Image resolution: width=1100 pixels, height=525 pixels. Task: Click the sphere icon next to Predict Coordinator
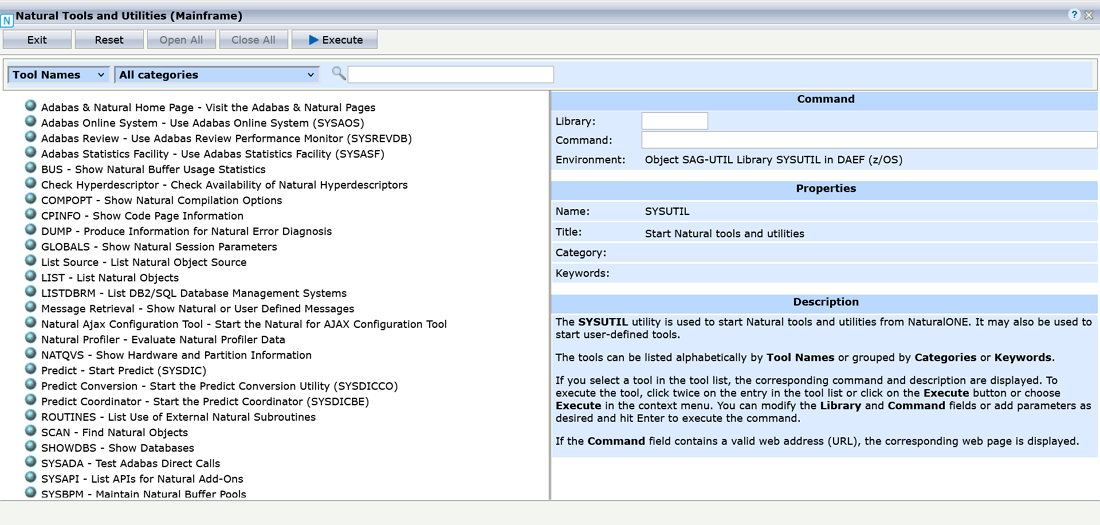(30, 400)
